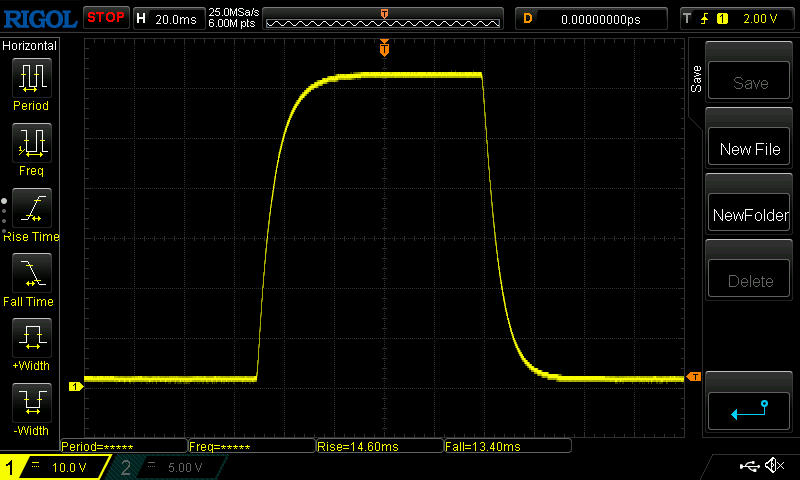Image resolution: width=800 pixels, height=480 pixels.
Task: Click the measurement menu page indicator dots
Action: point(4,216)
